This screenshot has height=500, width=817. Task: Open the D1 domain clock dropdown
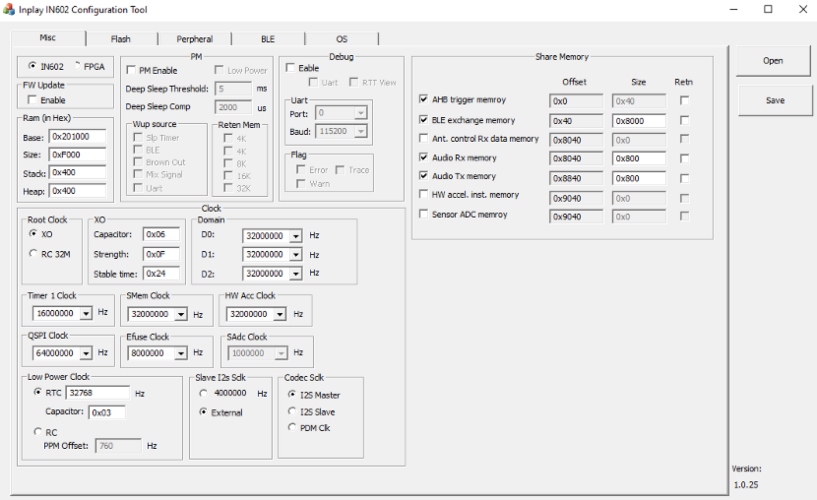point(296,255)
